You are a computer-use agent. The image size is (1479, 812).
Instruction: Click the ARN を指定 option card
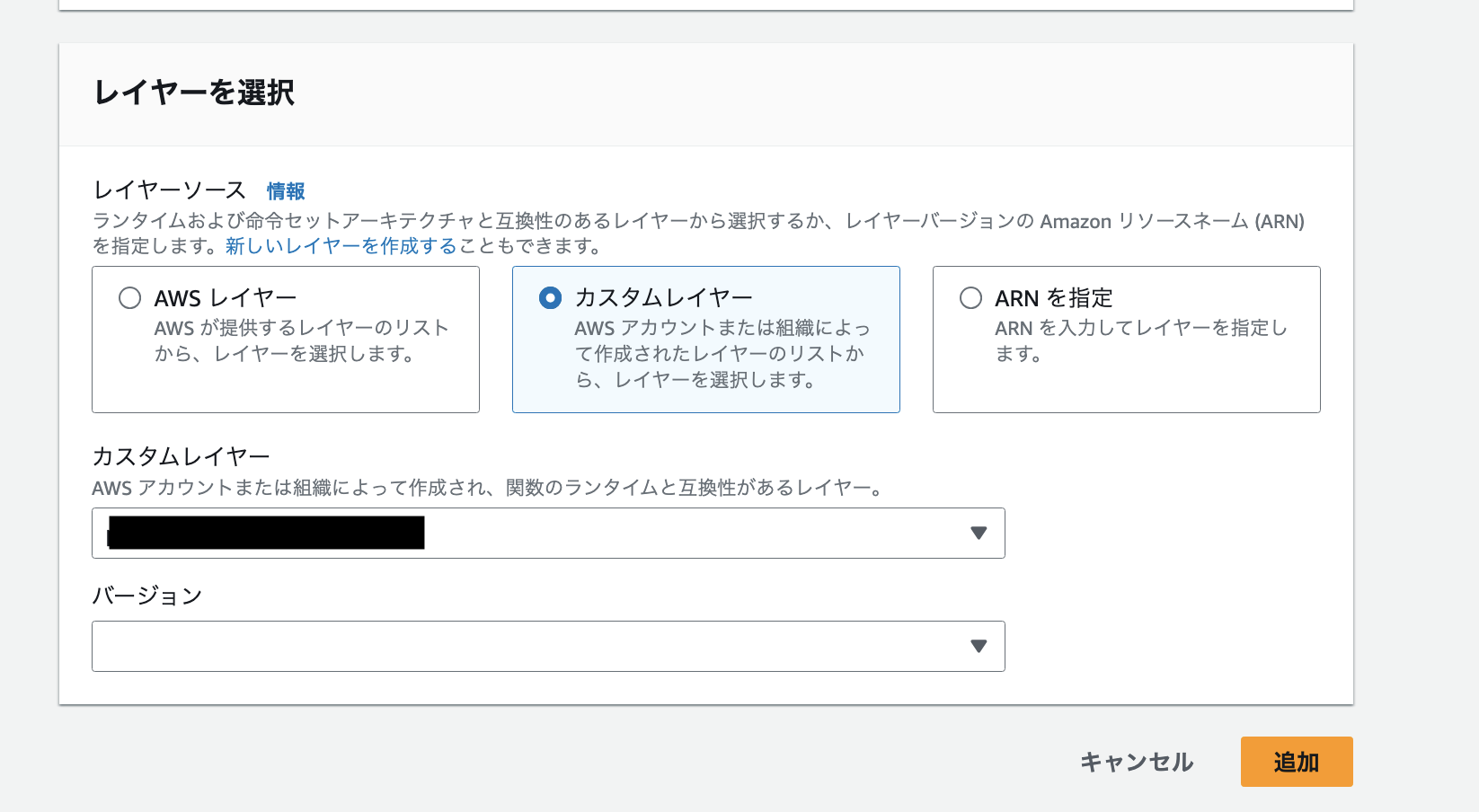[x=1126, y=340]
